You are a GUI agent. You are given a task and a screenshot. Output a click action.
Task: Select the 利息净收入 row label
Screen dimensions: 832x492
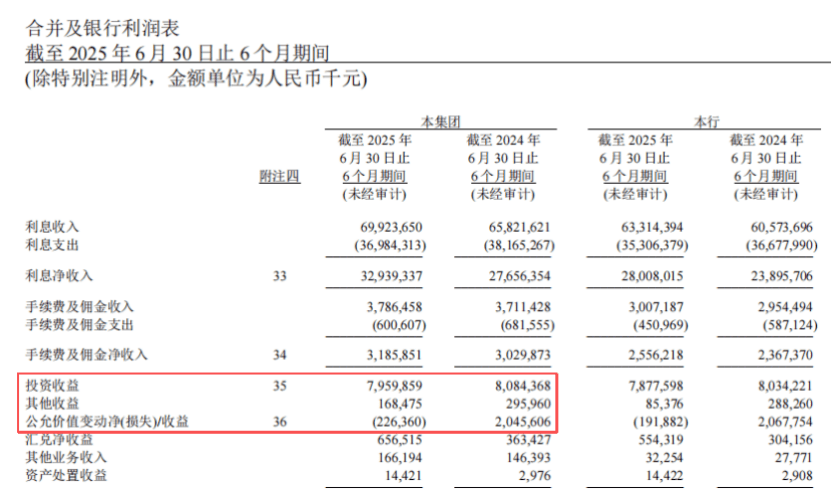(x=59, y=276)
